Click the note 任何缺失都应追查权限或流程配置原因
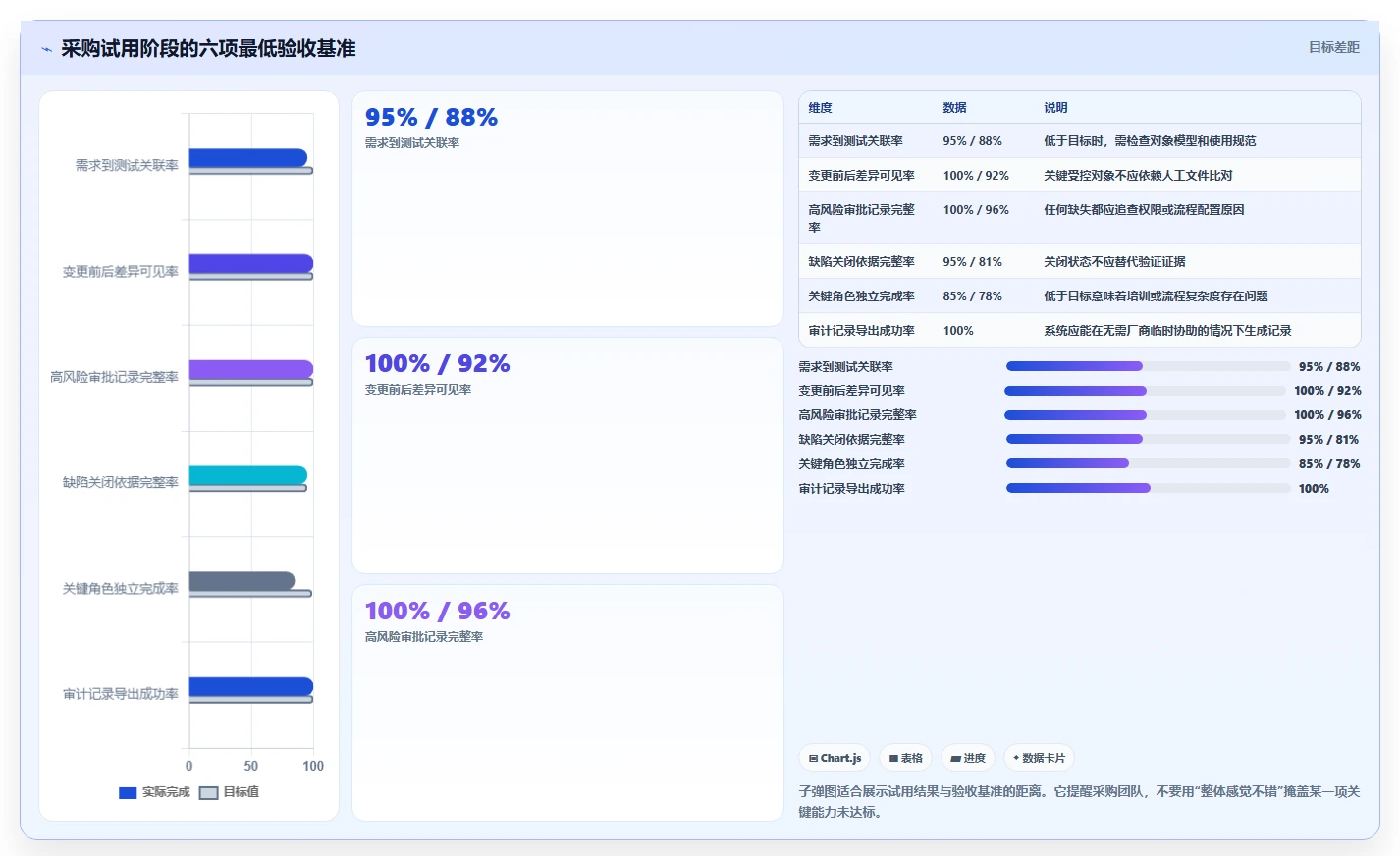Image resolution: width=1400 pixels, height=856 pixels. (1144, 210)
